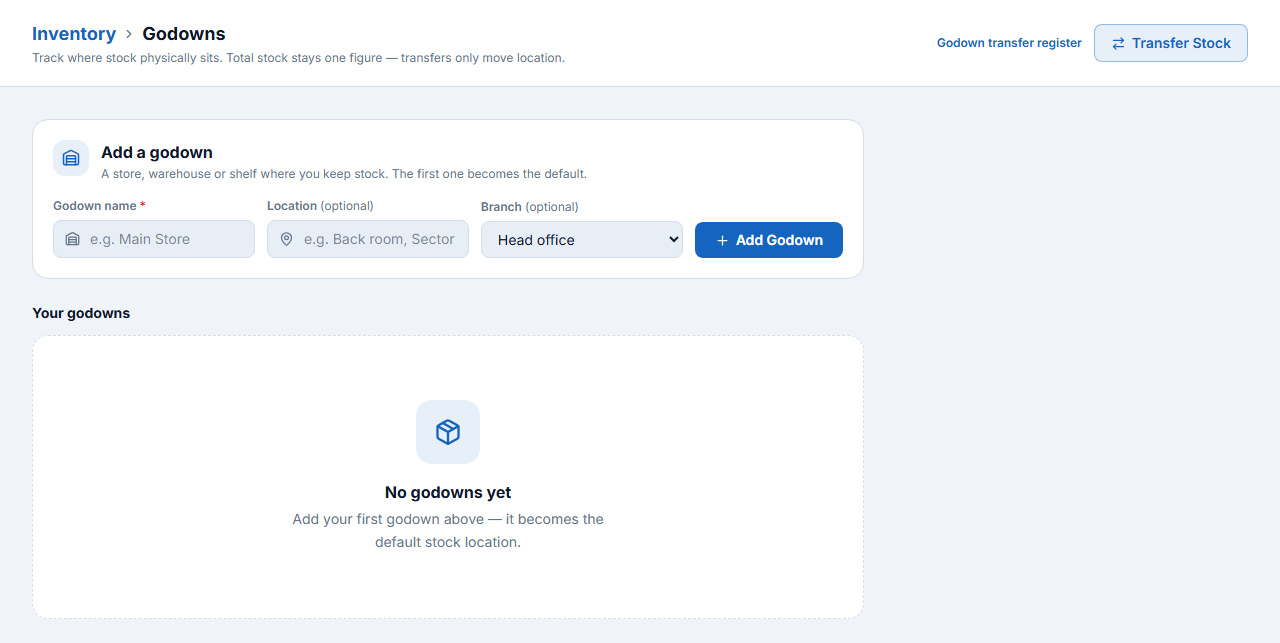Viewport: 1280px width, 643px height.
Task: Click the 'Add your first godown above' hint
Action: click(x=448, y=531)
